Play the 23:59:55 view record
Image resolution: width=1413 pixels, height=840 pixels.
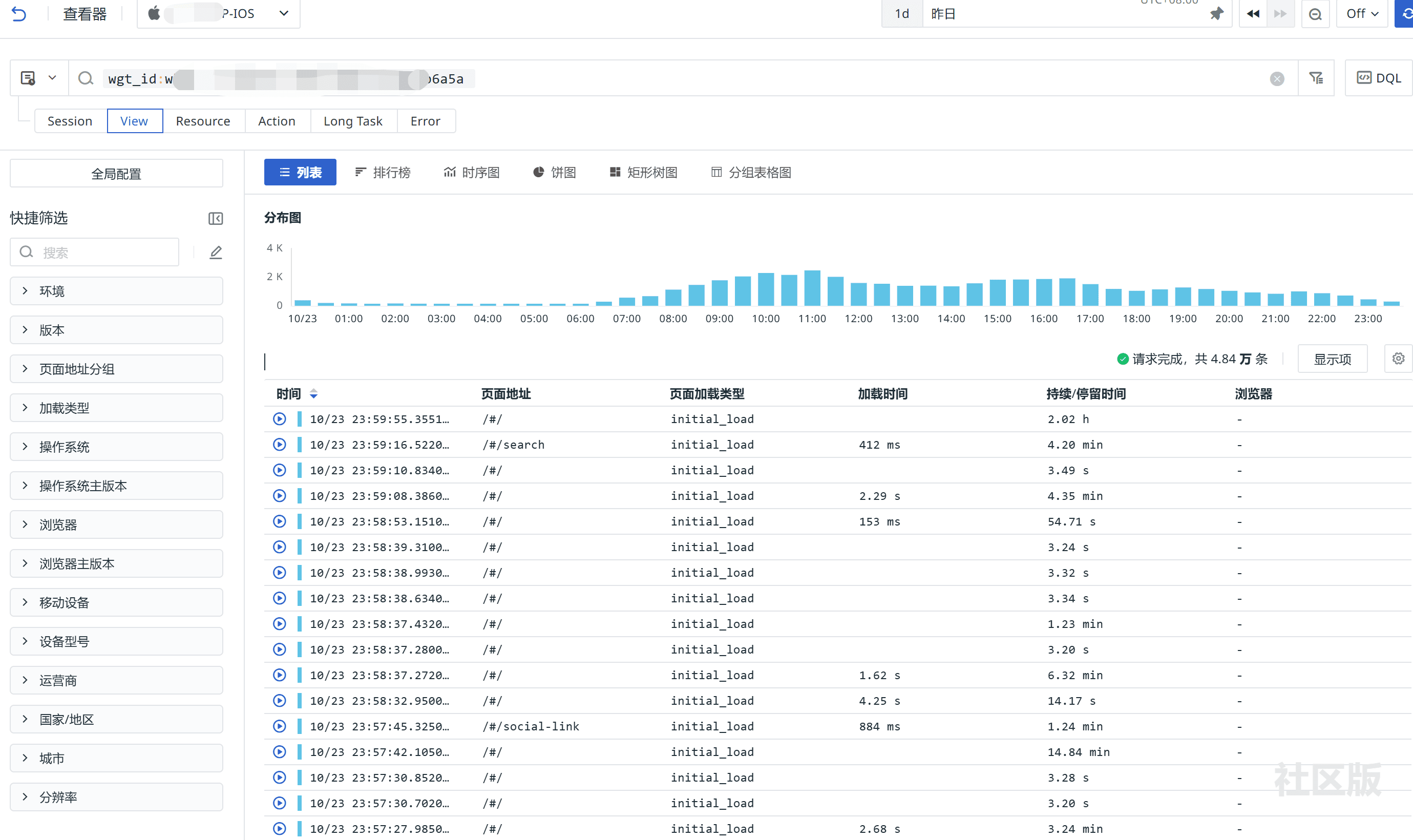(280, 419)
